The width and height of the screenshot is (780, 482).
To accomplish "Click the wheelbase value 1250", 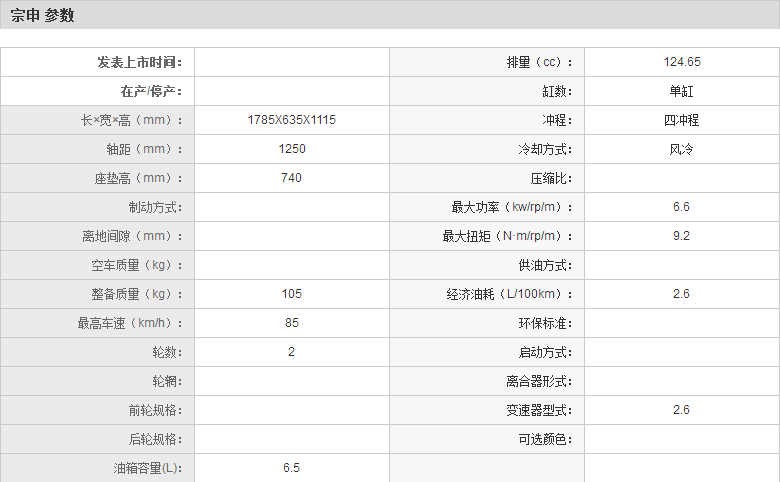I will coord(291,149).
